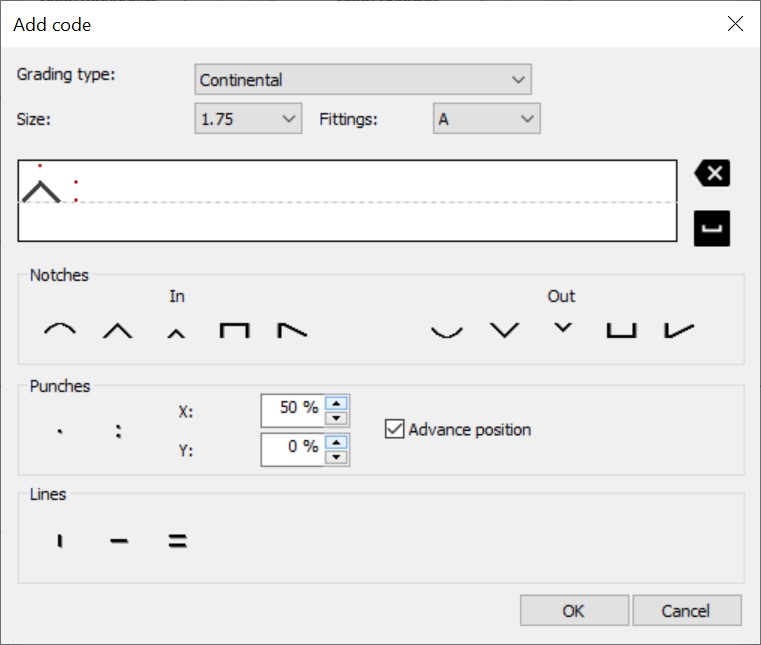
Task: Select the slanted Out notch icon
Action: click(679, 330)
